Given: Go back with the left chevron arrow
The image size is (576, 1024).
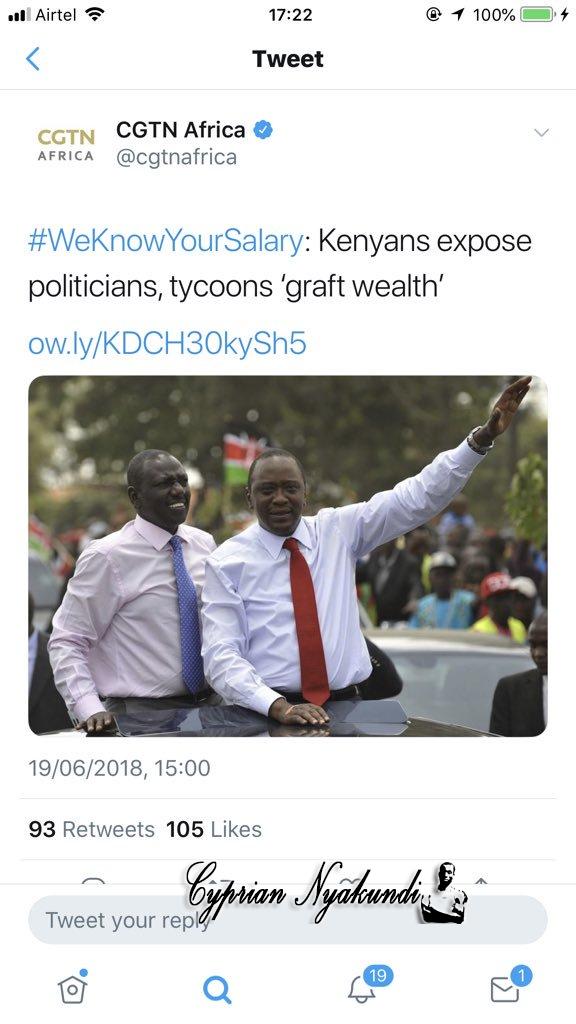Looking at the screenshot, I should point(33,59).
